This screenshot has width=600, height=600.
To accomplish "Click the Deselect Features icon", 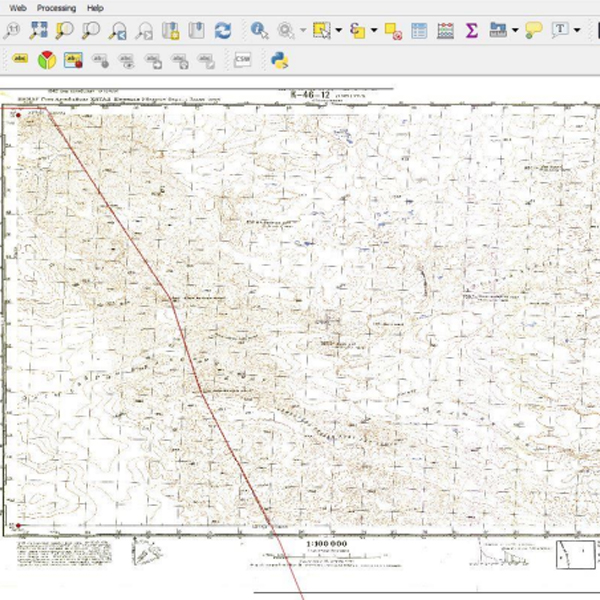I will [393, 31].
